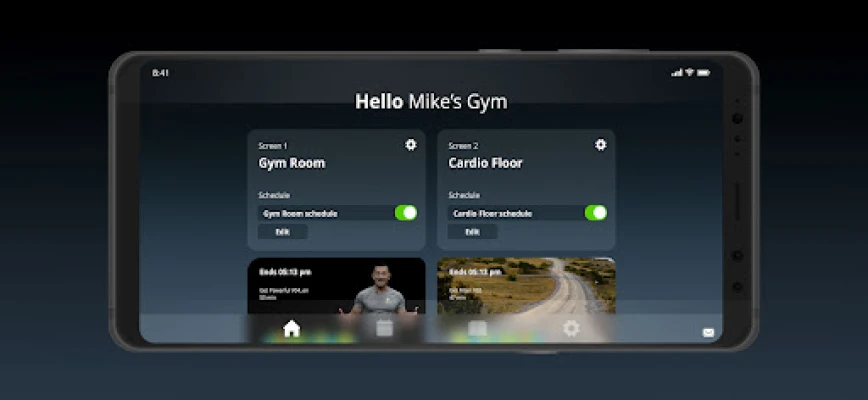
Task: Open the Gym Room screen settings gear
Action: click(x=411, y=145)
